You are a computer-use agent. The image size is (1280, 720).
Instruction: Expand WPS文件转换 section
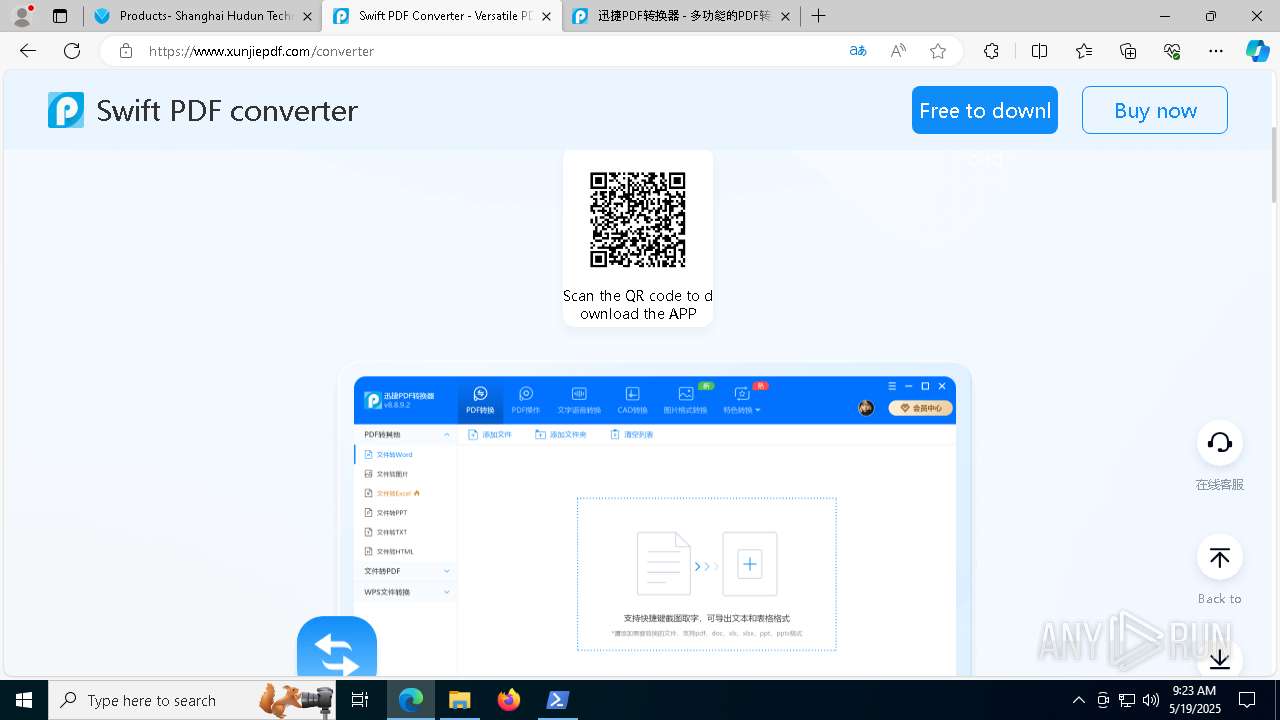[x=405, y=592]
